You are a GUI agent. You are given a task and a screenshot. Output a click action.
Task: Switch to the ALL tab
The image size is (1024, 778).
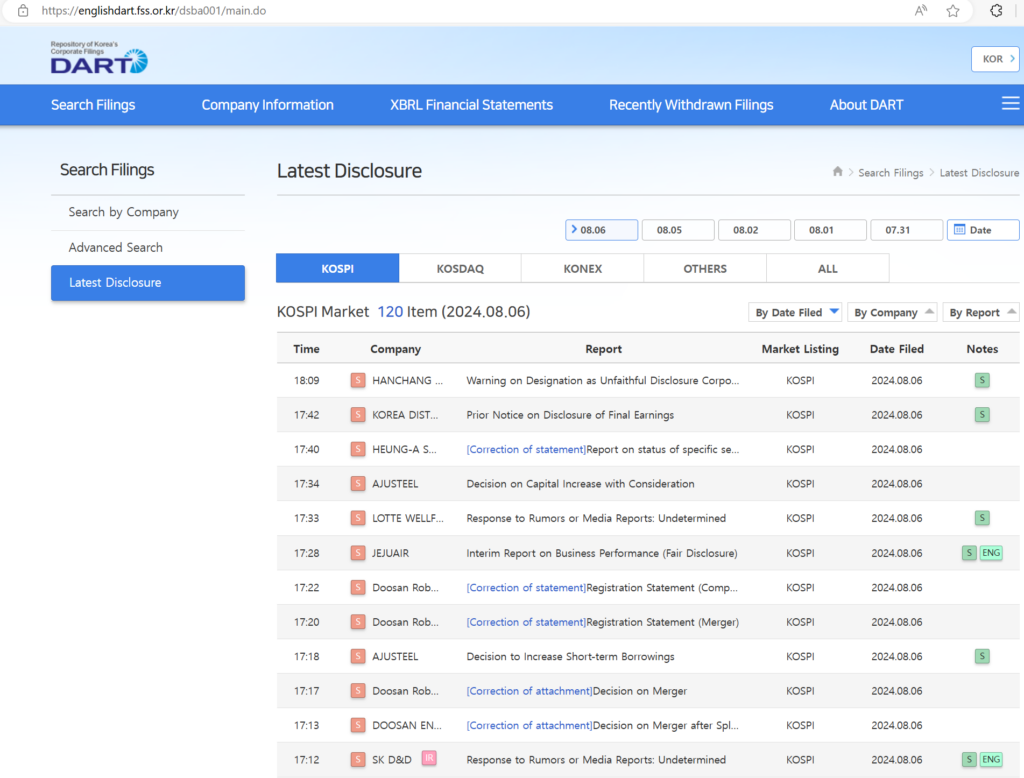[827, 268]
